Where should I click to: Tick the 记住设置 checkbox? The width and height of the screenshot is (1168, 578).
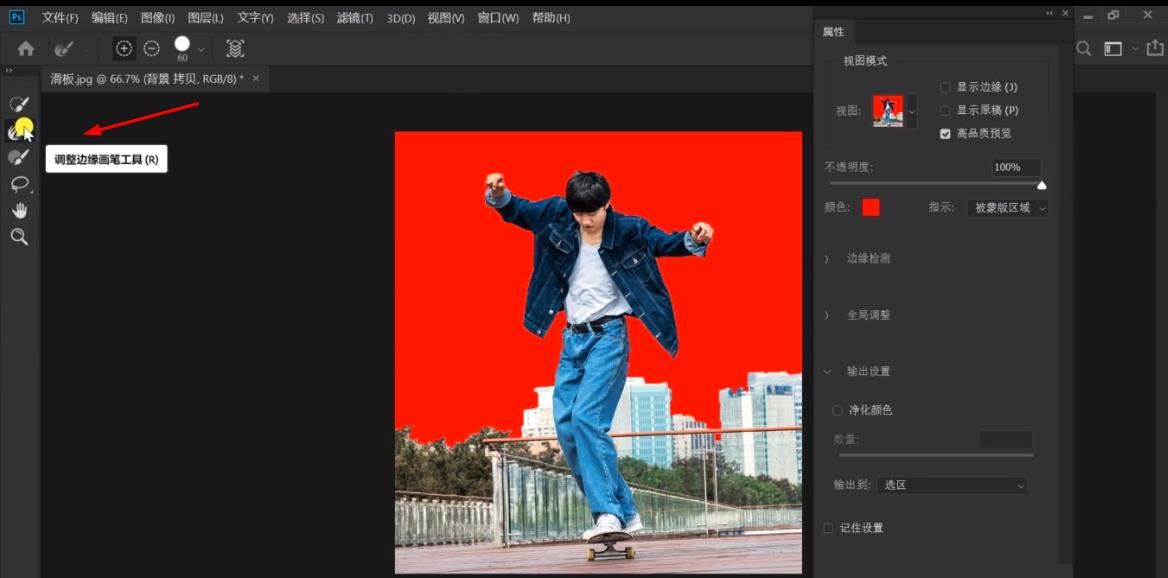pyautogui.click(x=828, y=527)
